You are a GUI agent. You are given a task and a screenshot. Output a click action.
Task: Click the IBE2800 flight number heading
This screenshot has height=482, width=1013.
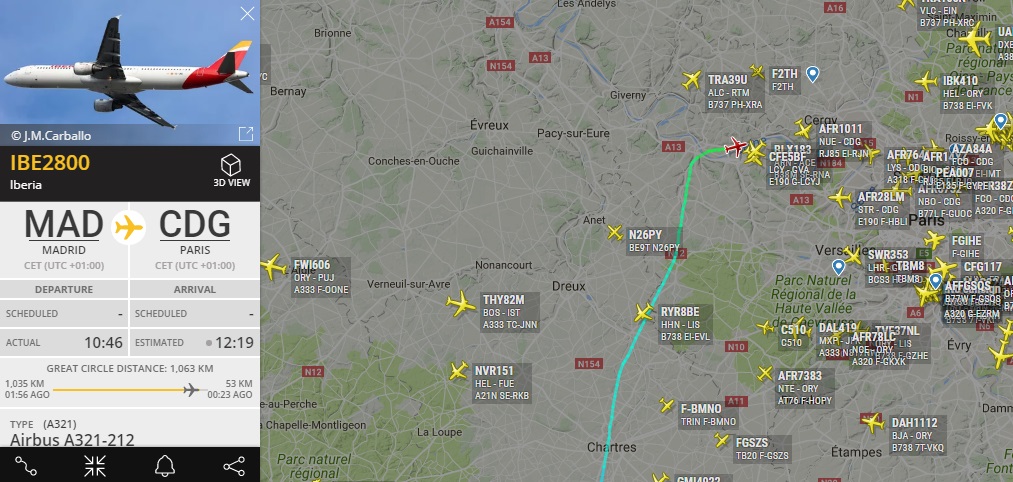pyautogui.click(x=50, y=162)
